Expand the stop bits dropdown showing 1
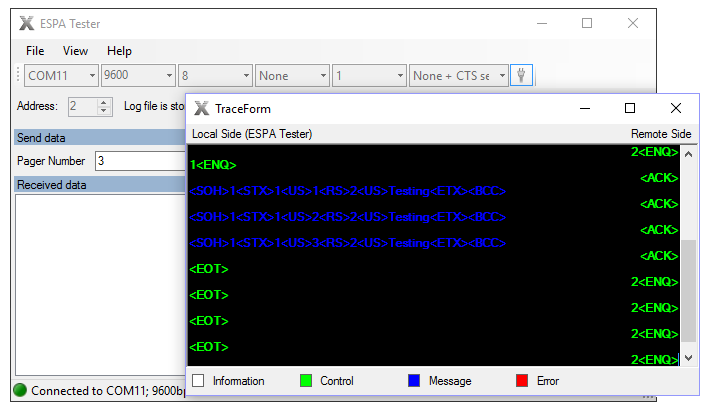The width and height of the screenshot is (715, 412). pyautogui.click(x=400, y=76)
